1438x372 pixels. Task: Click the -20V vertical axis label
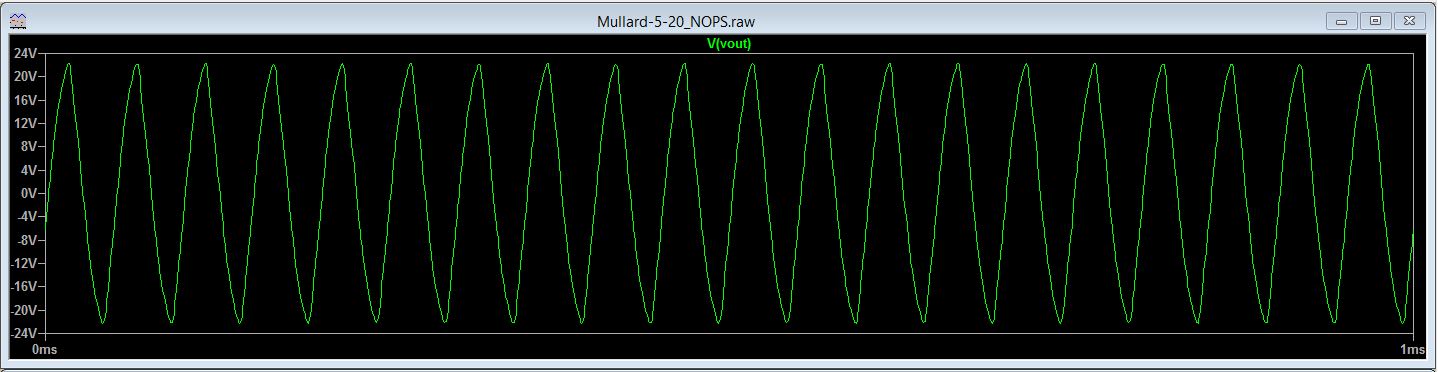pyautogui.click(x=23, y=310)
